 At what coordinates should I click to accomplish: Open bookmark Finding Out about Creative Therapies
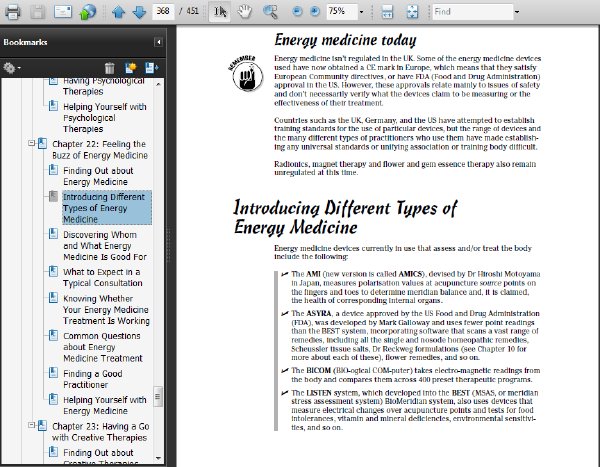coord(98,457)
